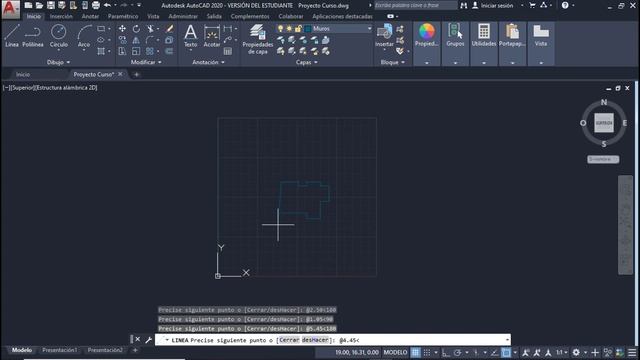Click the desHacer option in command line
Image resolution: width=640 pixels, height=360 pixels.
[x=315, y=340]
